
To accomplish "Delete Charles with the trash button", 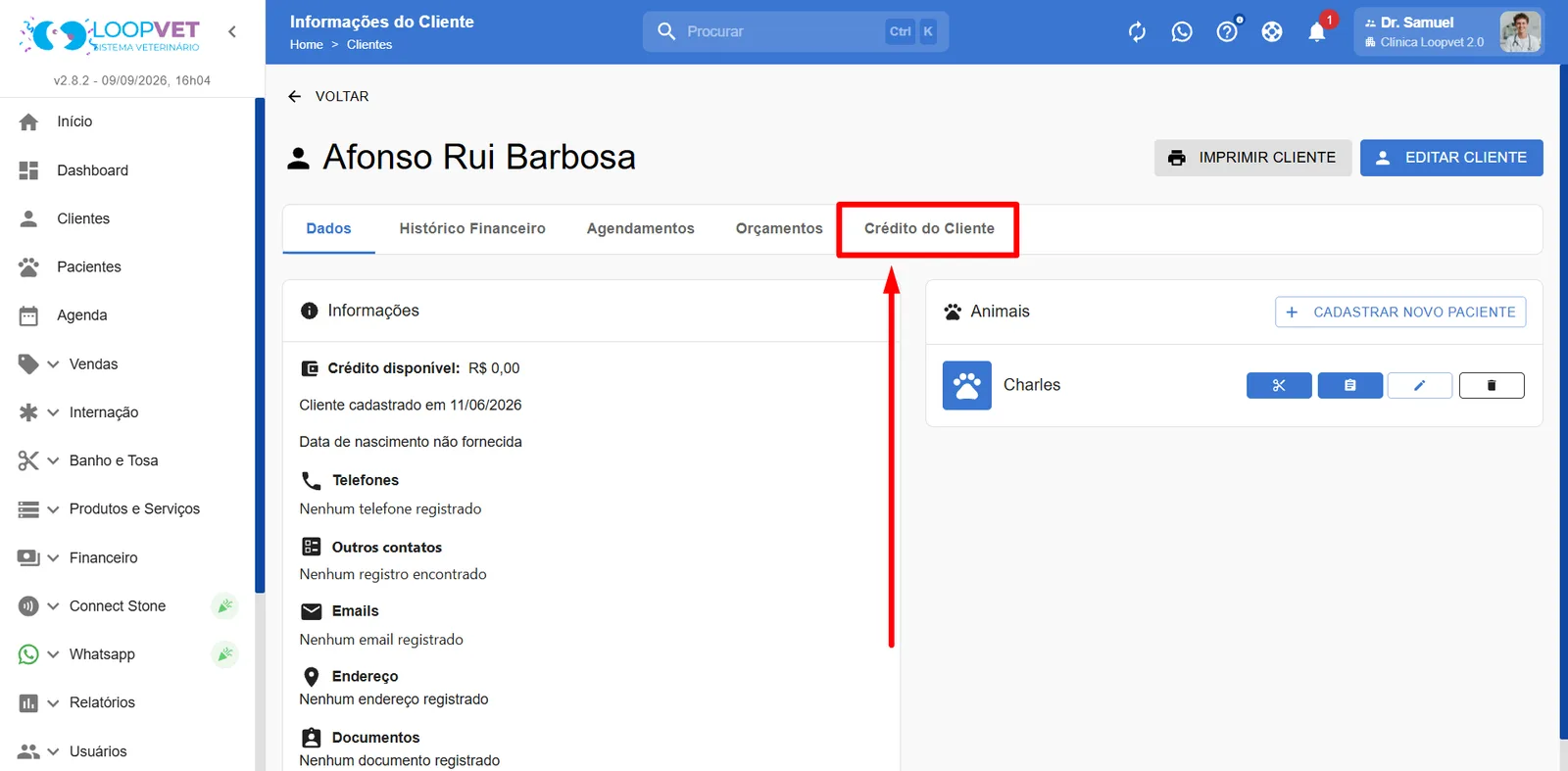I will tap(1492, 385).
